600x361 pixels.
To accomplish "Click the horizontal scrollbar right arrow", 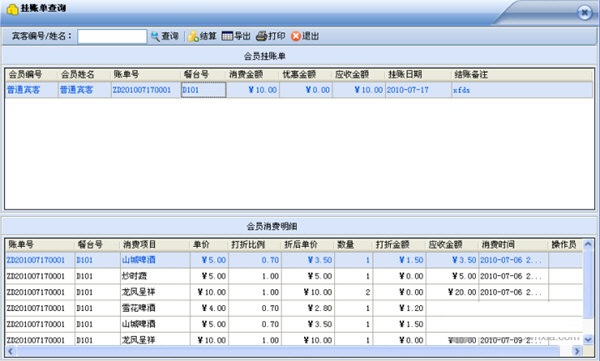I will (577, 351).
